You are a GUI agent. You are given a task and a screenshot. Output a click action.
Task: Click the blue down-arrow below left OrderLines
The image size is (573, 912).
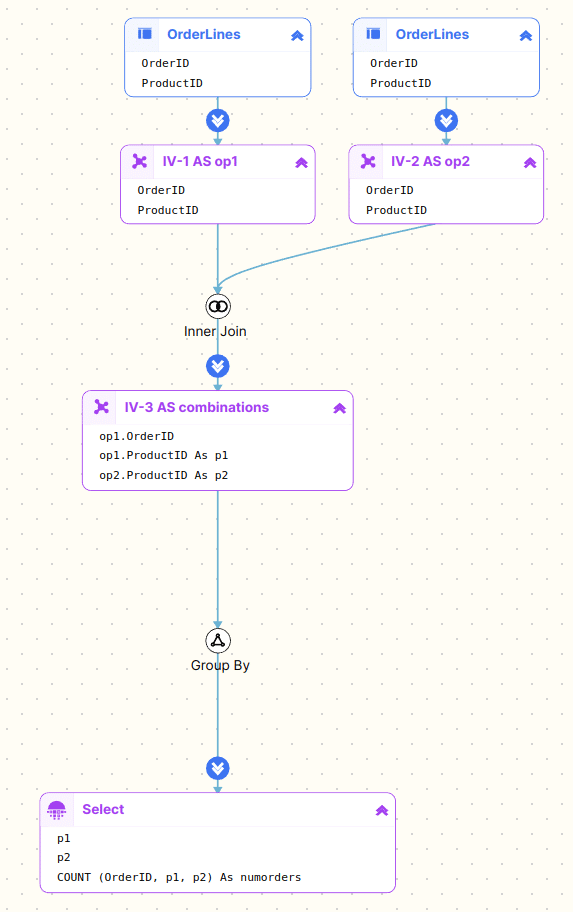click(x=218, y=121)
